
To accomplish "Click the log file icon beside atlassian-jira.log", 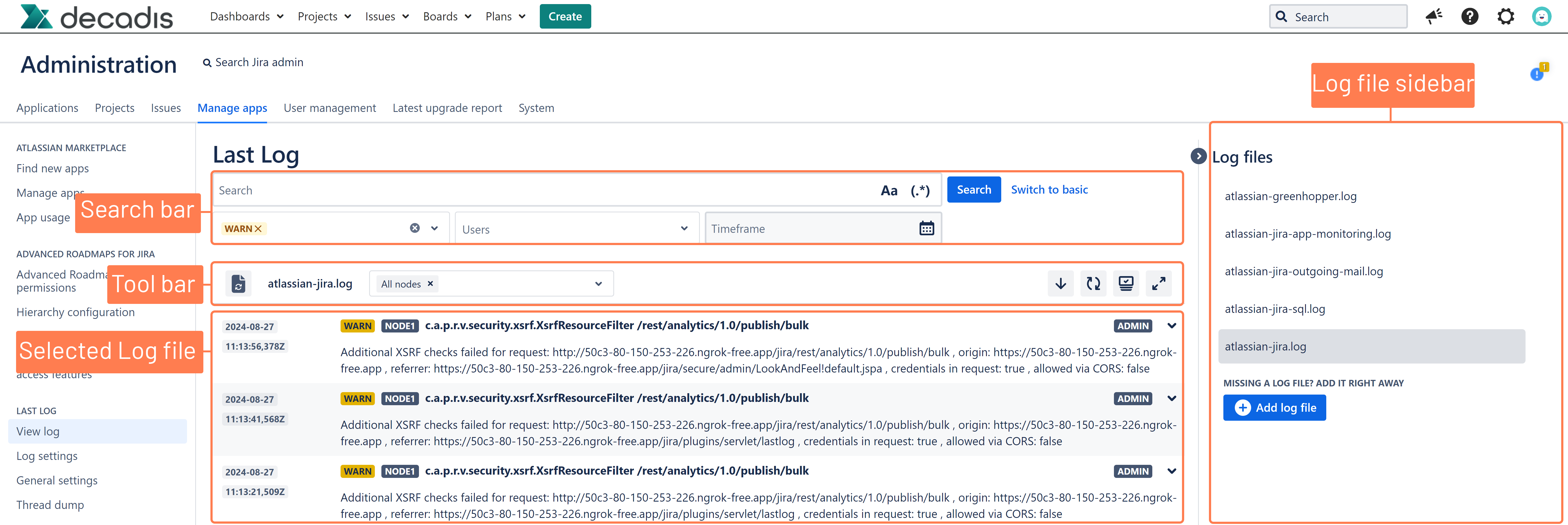I will [x=239, y=283].
